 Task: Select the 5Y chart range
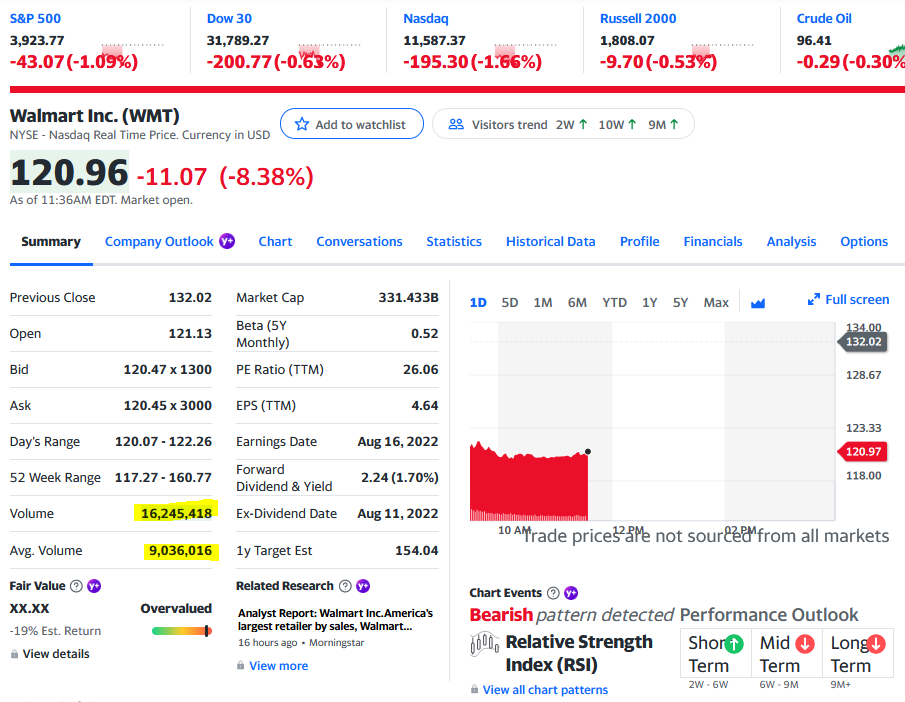click(x=680, y=303)
